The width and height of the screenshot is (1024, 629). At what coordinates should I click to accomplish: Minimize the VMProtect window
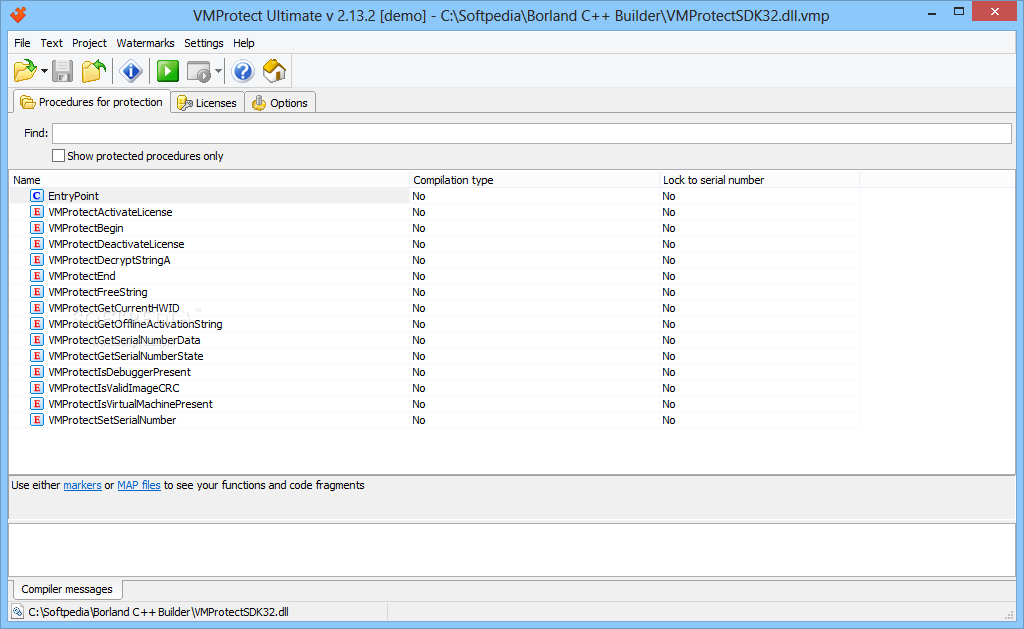click(932, 12)
